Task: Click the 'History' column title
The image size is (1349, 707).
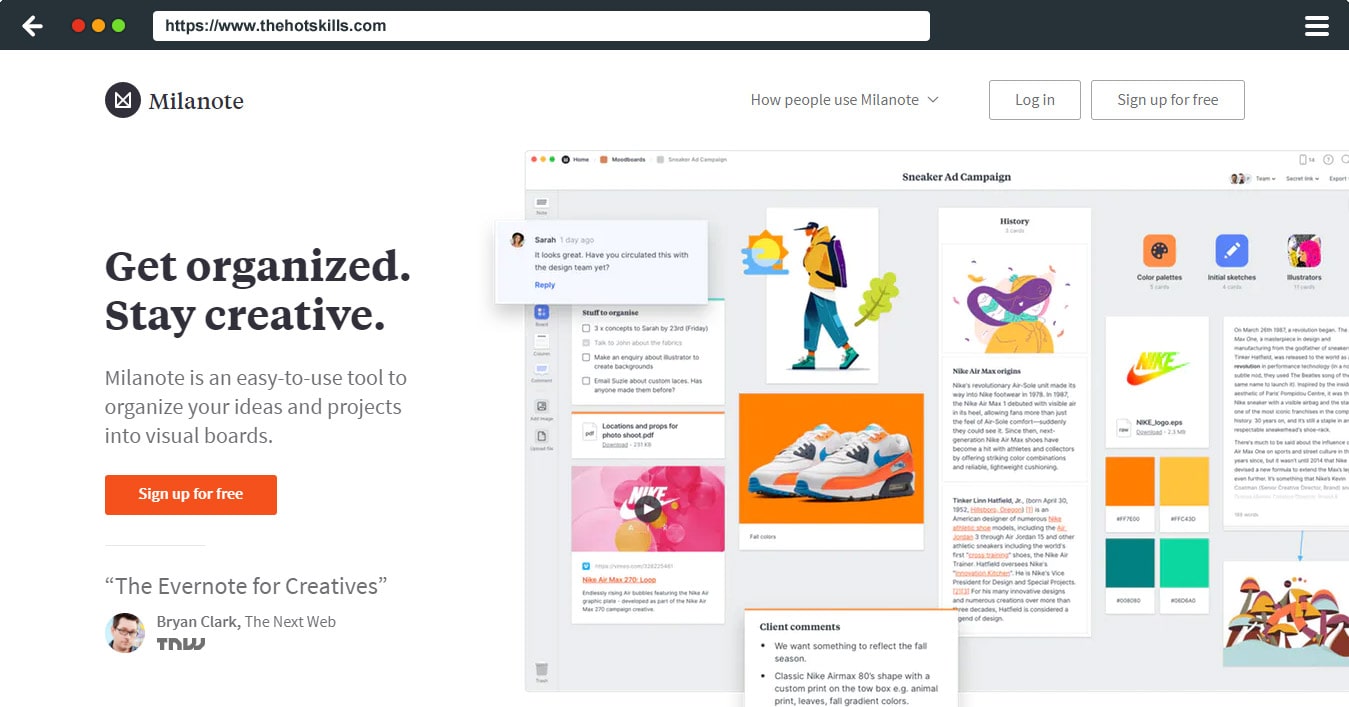Action: [1014, 221]
